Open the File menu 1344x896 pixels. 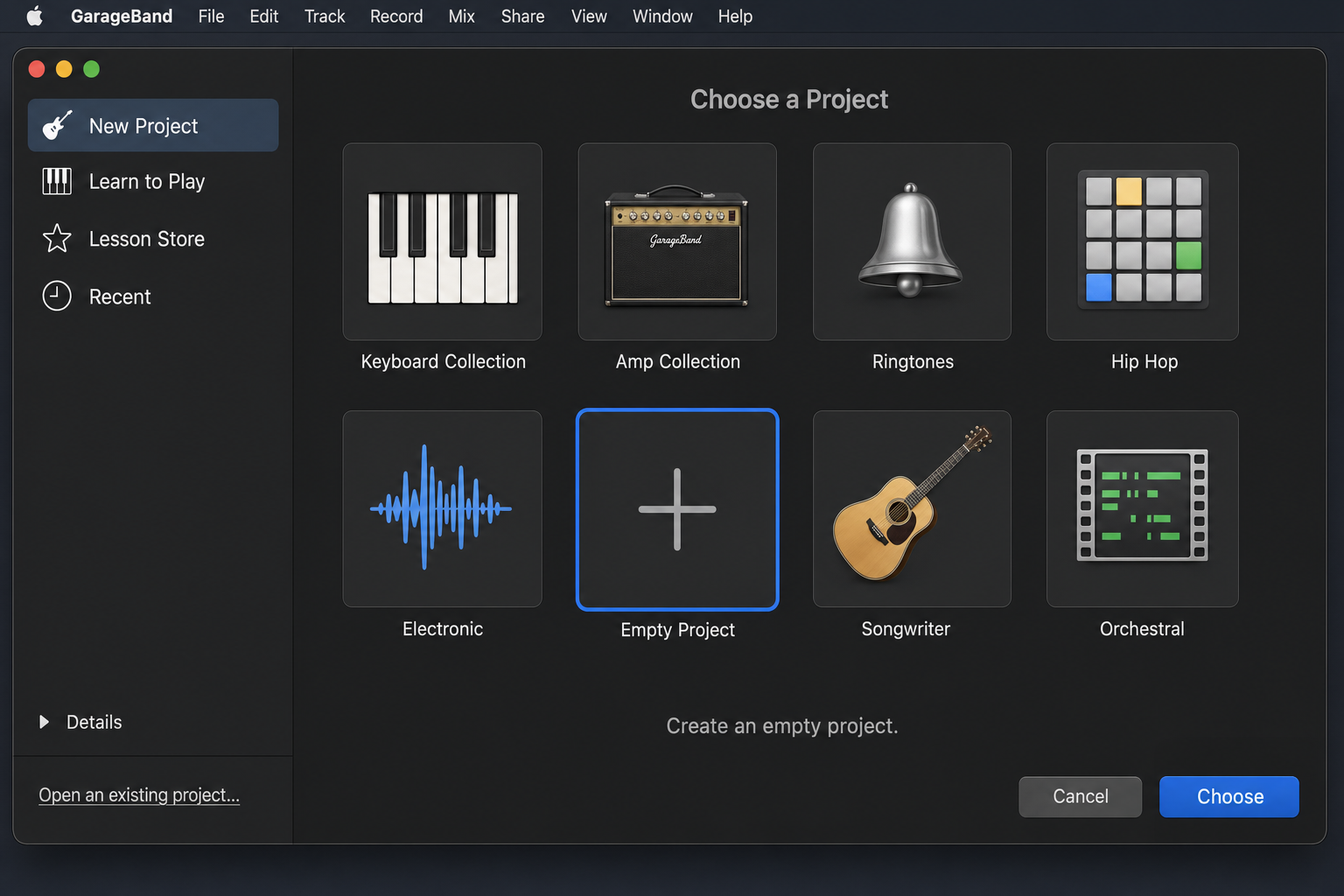[211, 16]
